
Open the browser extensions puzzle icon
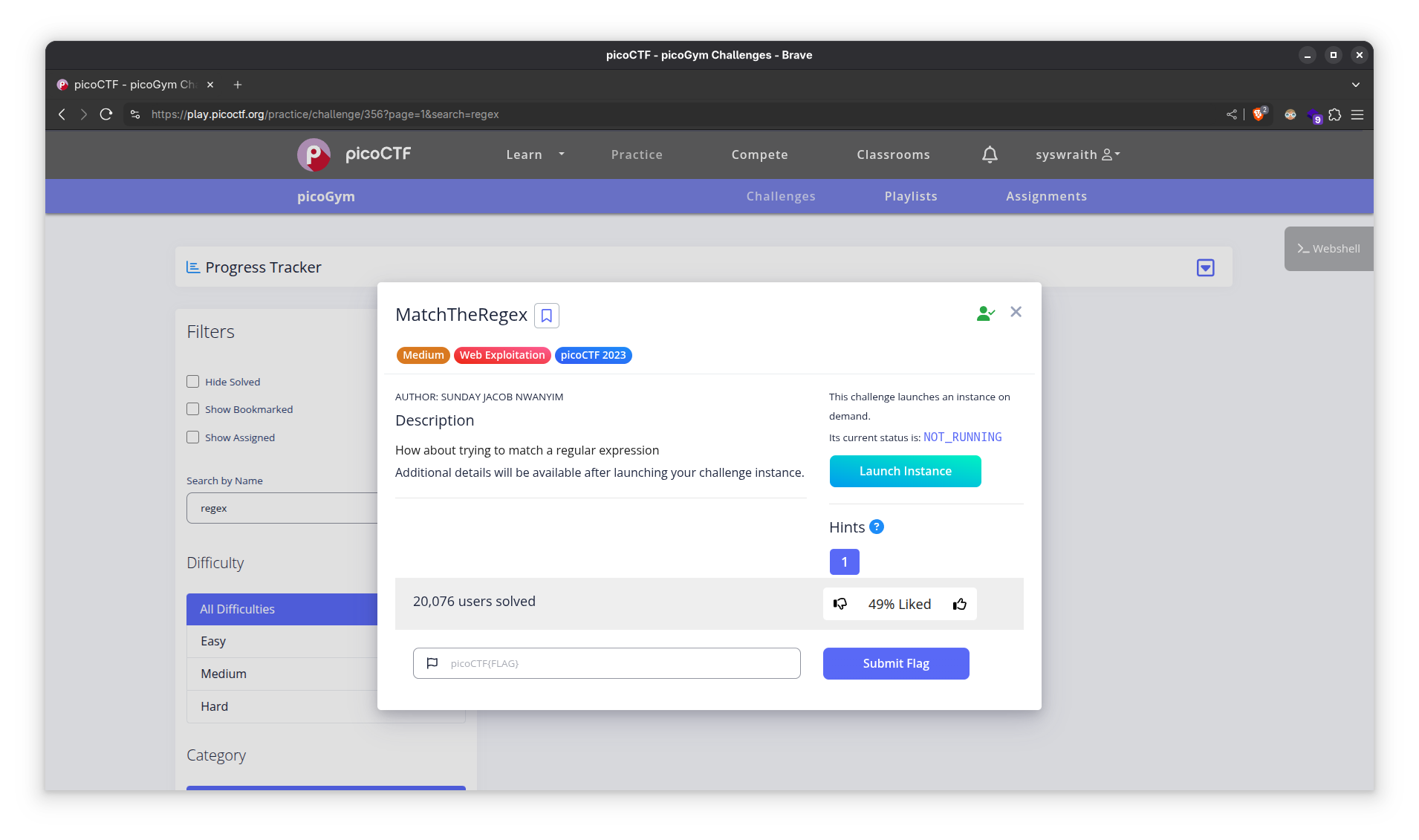coord(1335,114)
